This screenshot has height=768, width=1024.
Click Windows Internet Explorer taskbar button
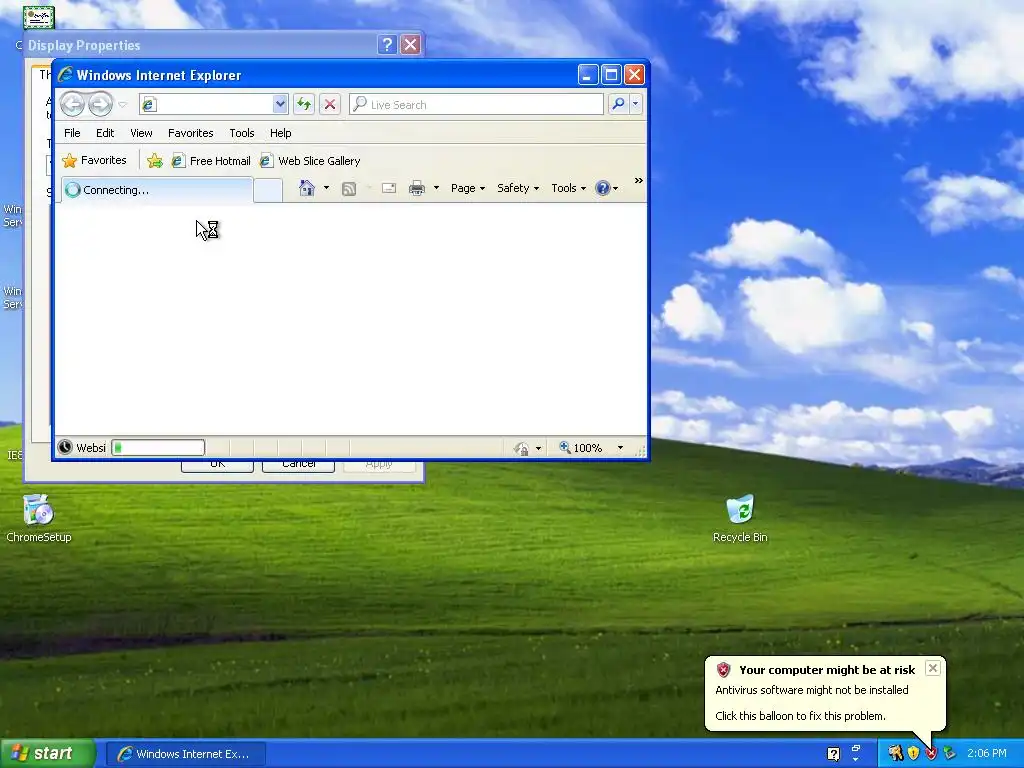(185, 754)
